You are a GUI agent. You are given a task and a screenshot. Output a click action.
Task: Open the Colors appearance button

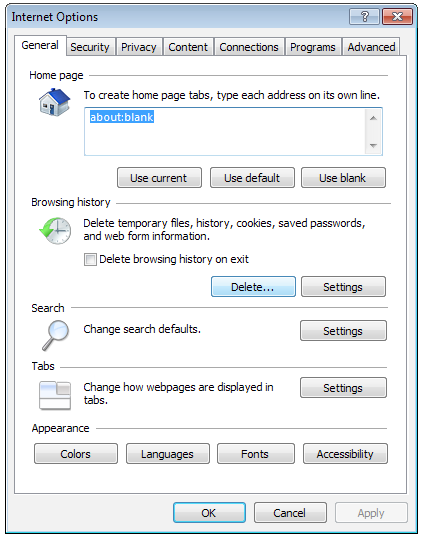pos(76,454)
